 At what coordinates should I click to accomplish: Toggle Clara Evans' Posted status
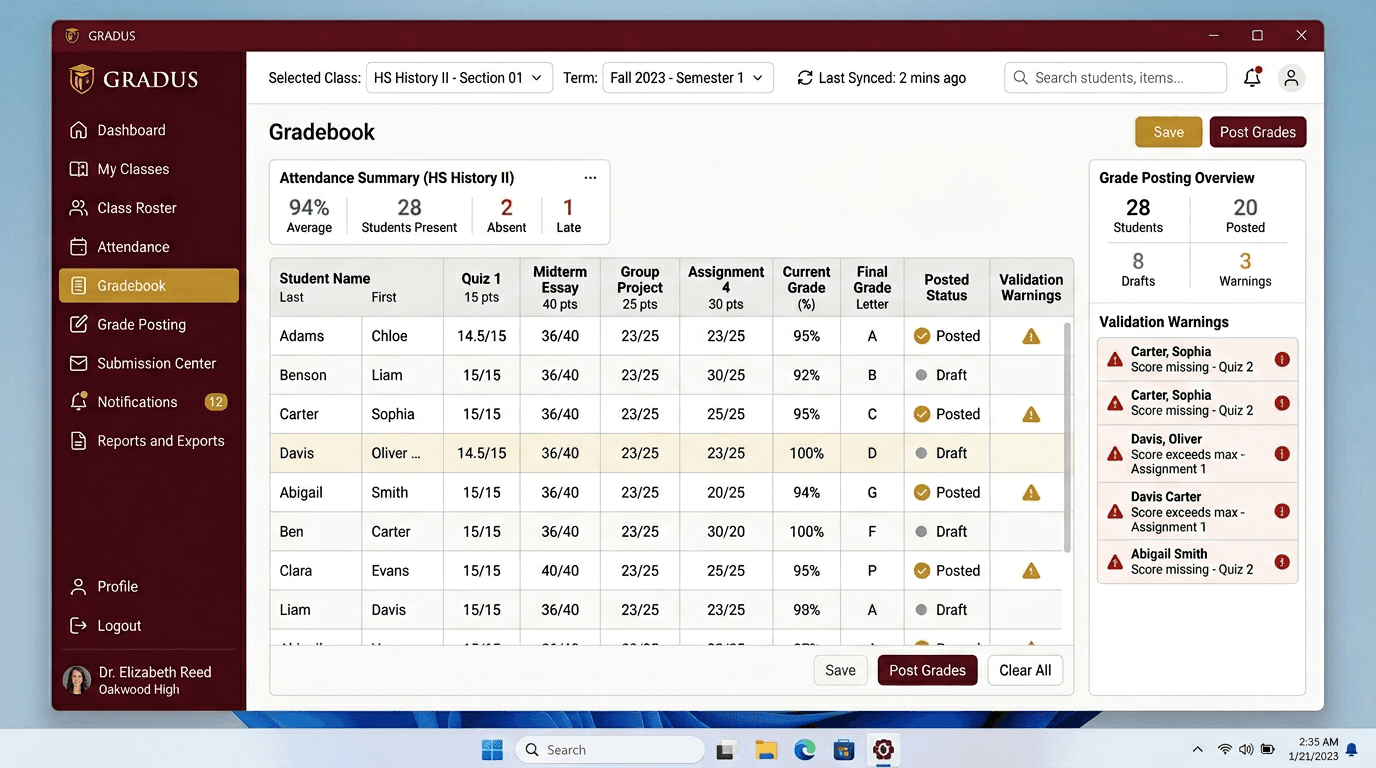pyautogui.click(x=946, y=570)
